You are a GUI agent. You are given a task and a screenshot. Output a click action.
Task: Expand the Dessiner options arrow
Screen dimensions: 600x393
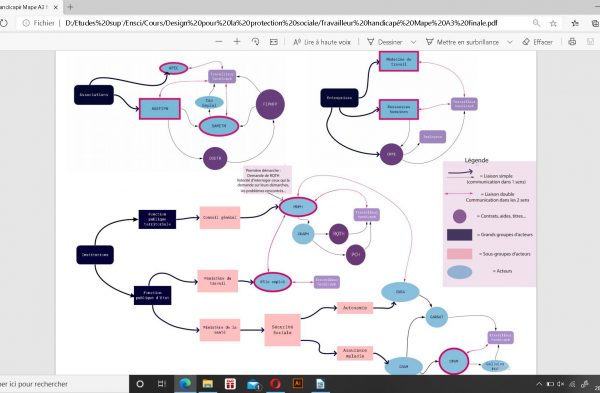coord(413,42)
